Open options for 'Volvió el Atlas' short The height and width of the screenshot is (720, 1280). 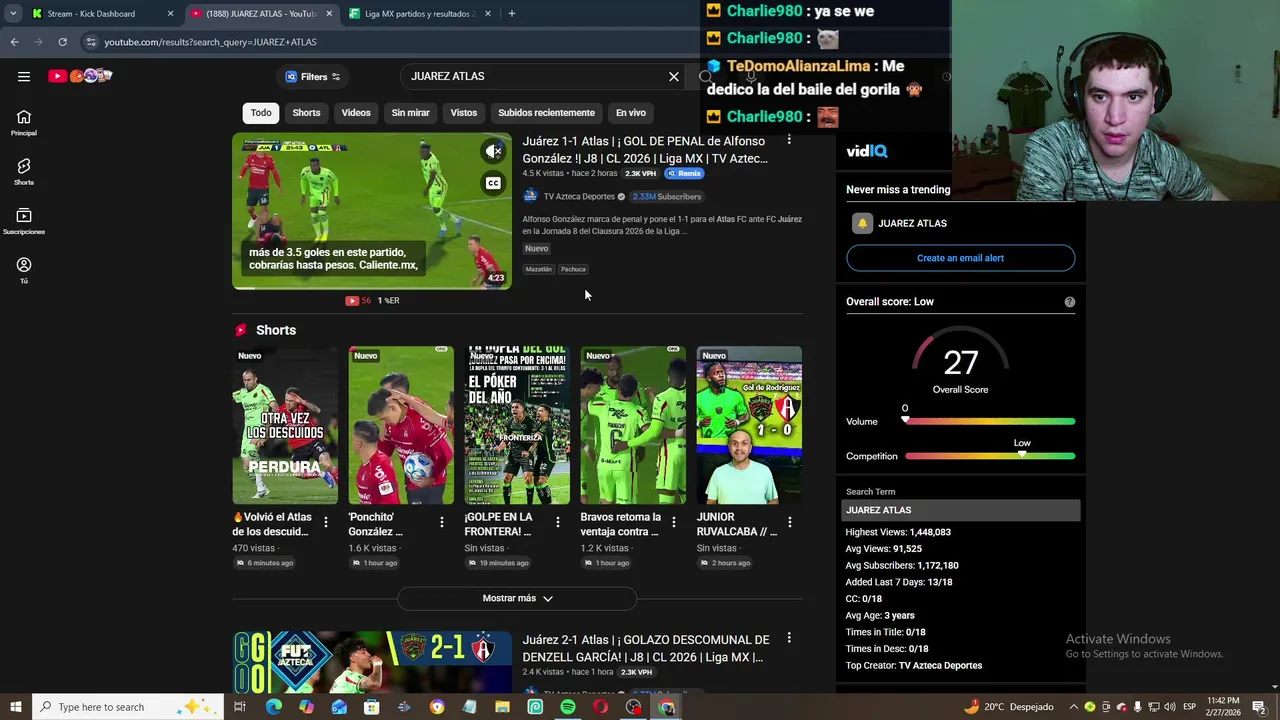tap(325, 522)
